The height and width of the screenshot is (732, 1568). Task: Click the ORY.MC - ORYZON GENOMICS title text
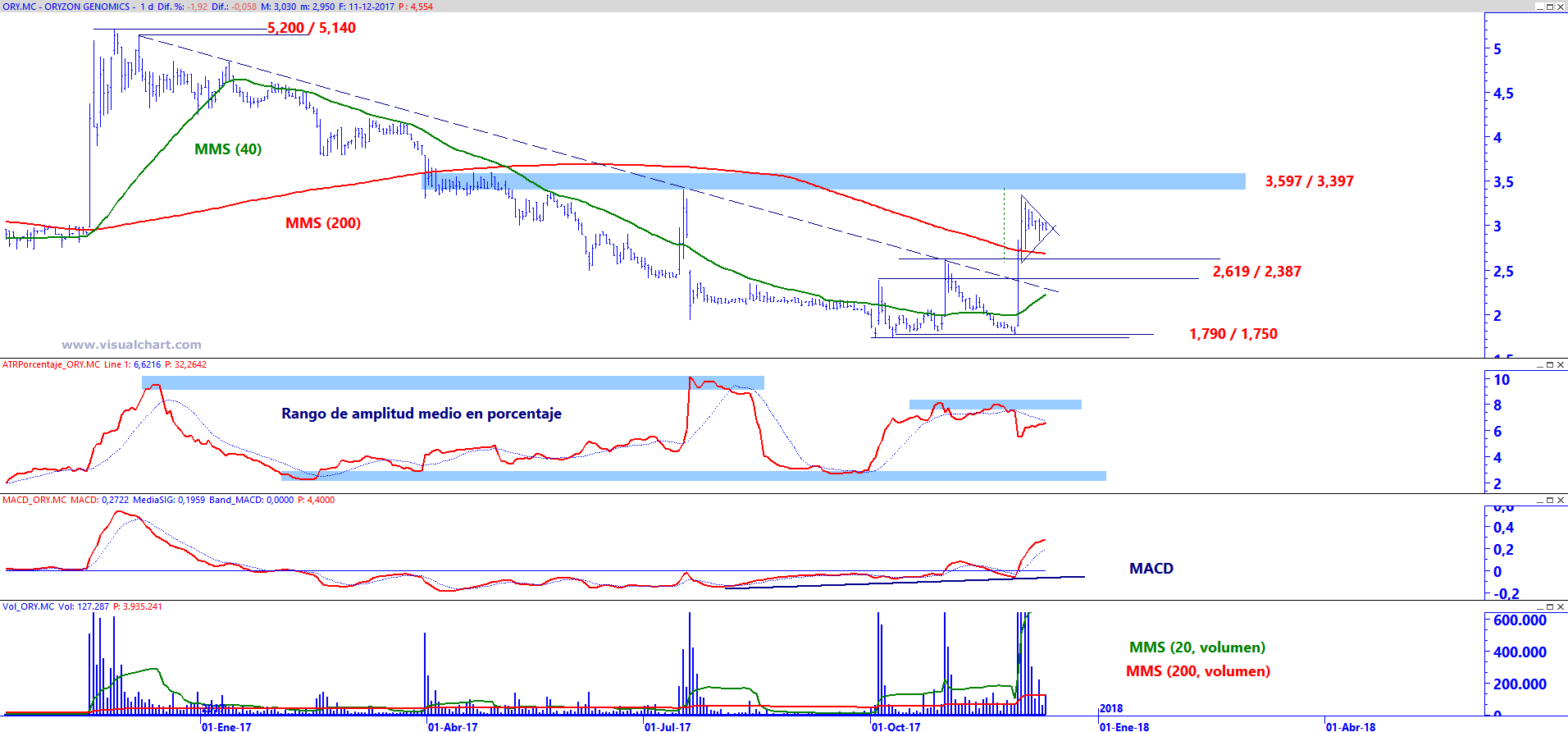click(x=66, y=7)
